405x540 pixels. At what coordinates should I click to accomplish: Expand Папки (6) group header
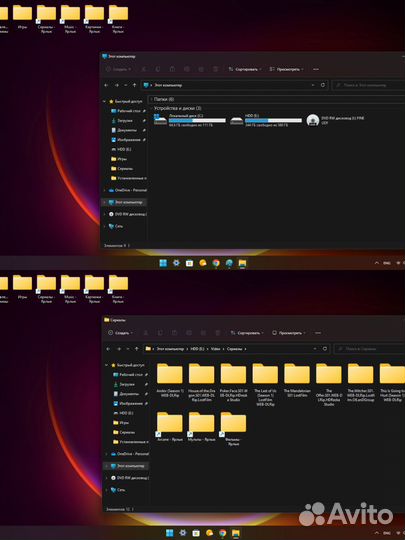pos(164,99)
